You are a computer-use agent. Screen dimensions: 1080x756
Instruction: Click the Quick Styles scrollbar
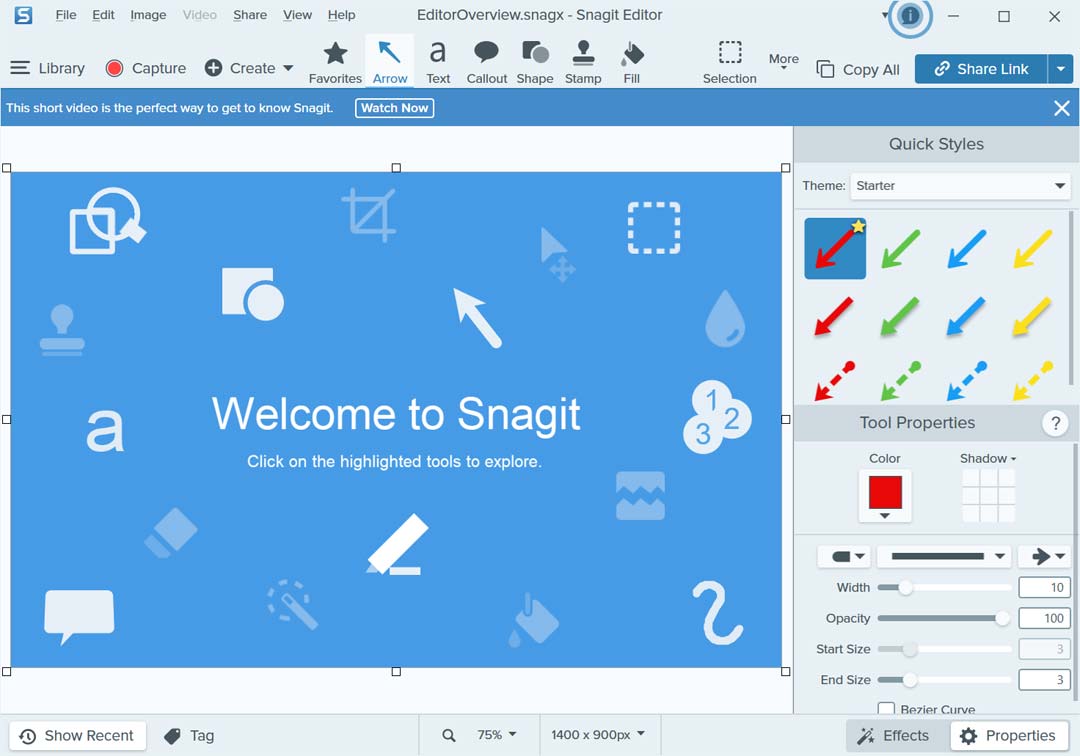coord(1071,298)
